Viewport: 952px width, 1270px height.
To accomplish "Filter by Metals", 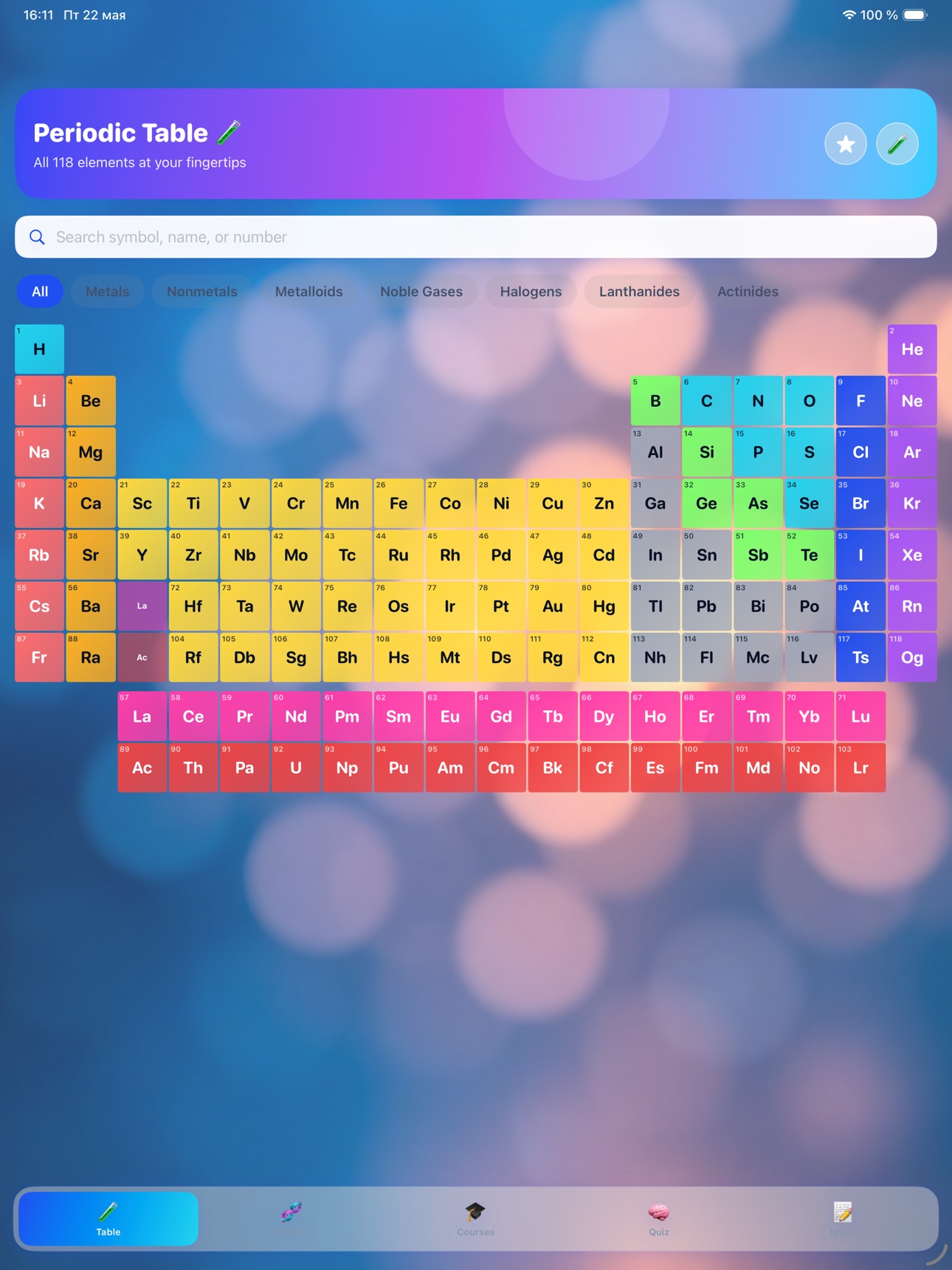I will click(108, 292).
